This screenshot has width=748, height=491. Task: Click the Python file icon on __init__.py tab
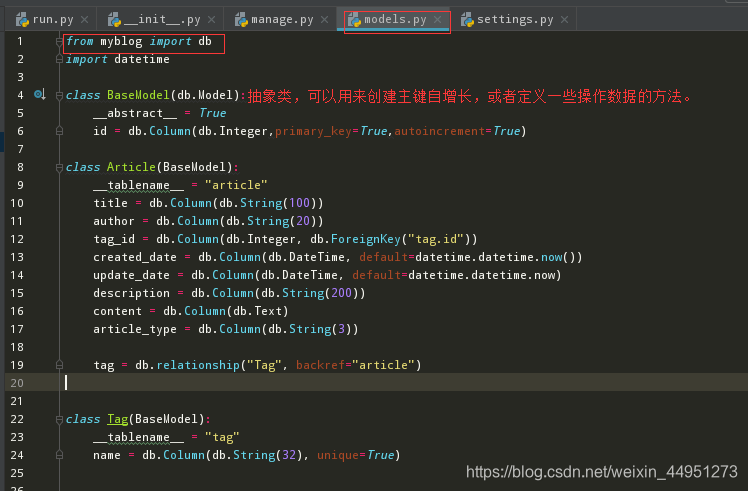tap(114, 20)
